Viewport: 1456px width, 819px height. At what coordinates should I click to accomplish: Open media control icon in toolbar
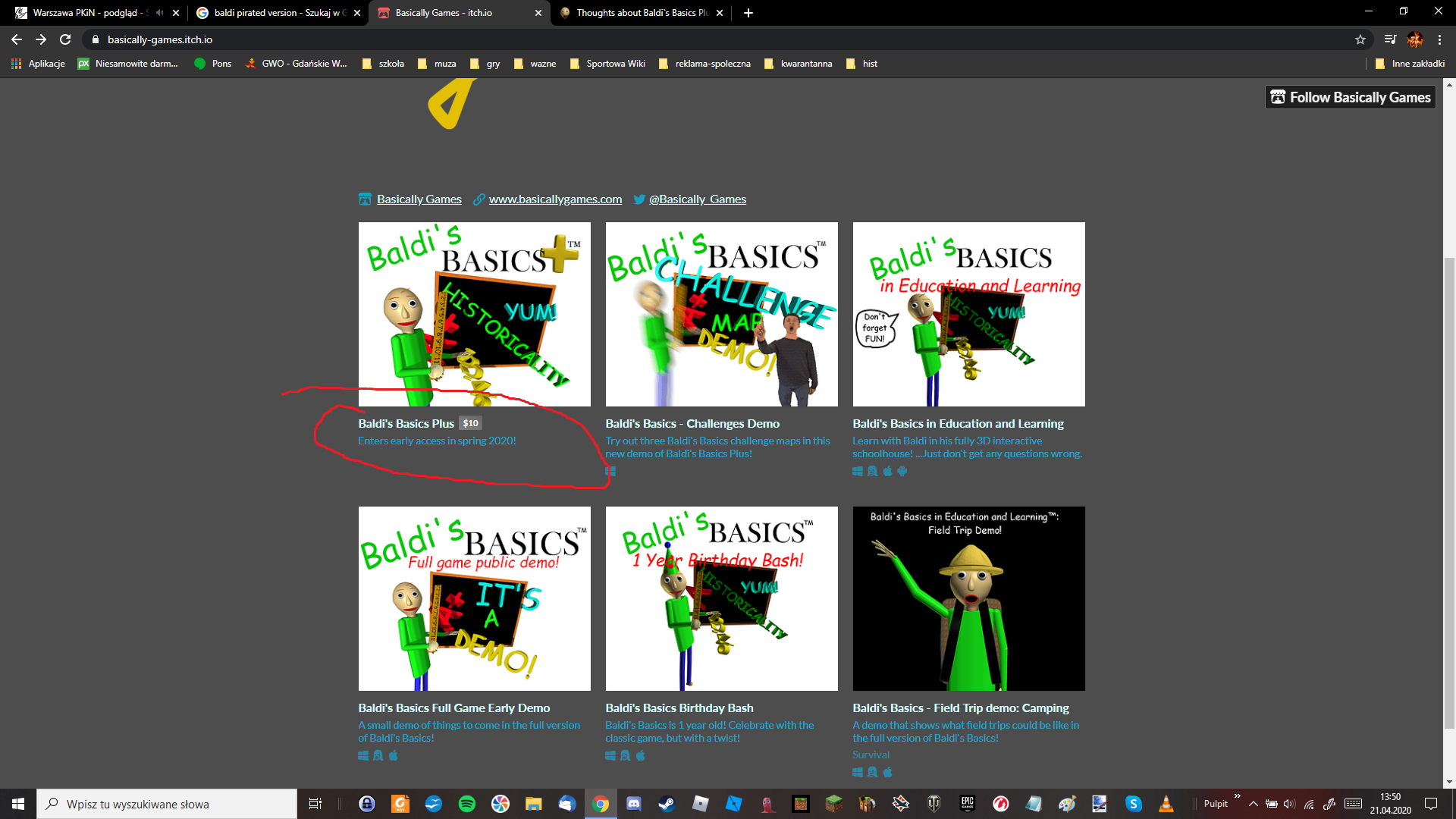pyautogui.click(x=1389, y=39)
